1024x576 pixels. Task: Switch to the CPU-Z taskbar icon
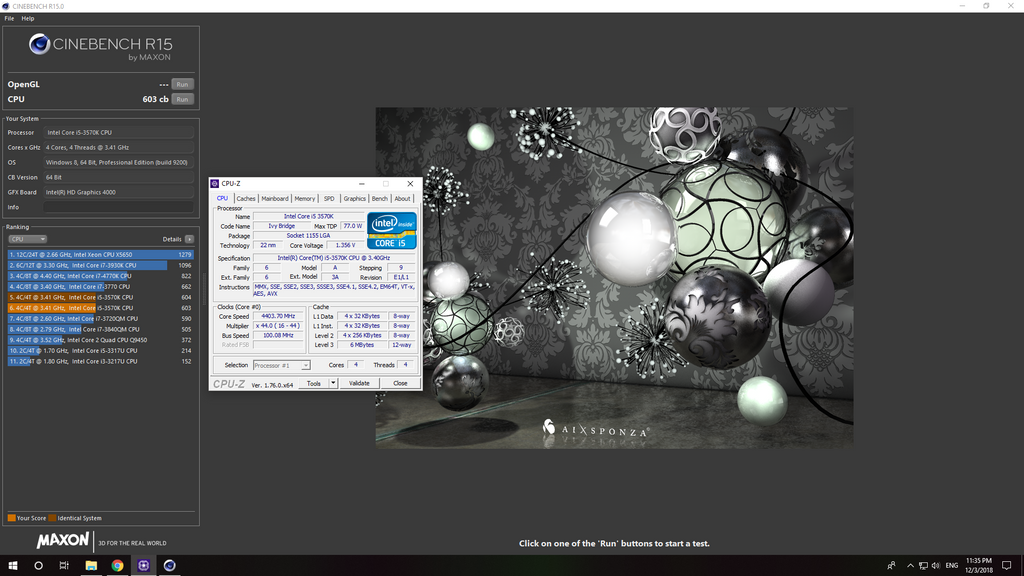point(143,565)
